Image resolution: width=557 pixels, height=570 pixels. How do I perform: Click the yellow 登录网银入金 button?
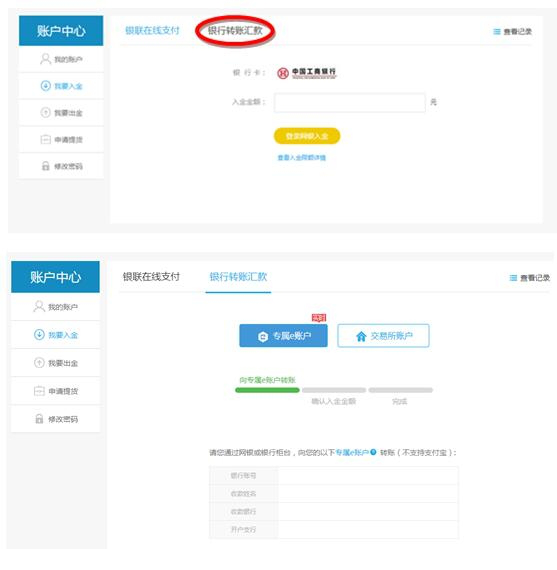tap(307, 136)
